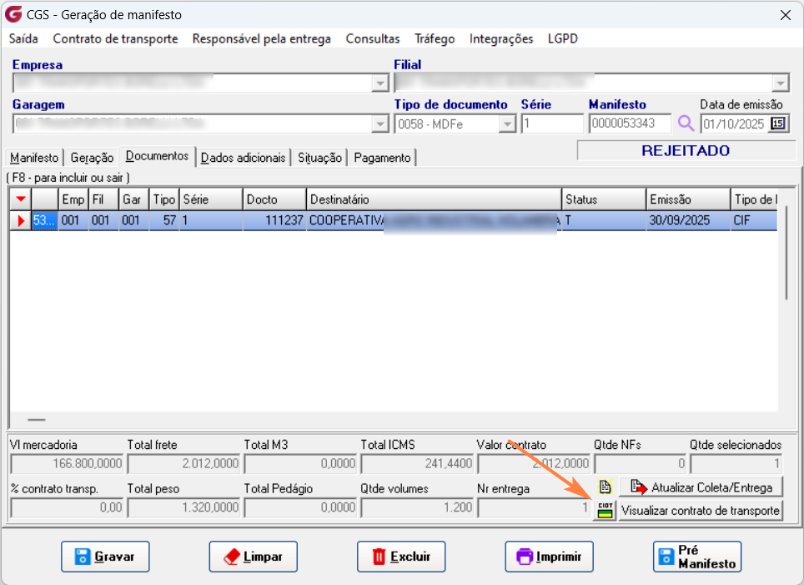The width and height of the screenshot is (804, 585).
Task: Click the Limpar button
Action: coord(253,556)
